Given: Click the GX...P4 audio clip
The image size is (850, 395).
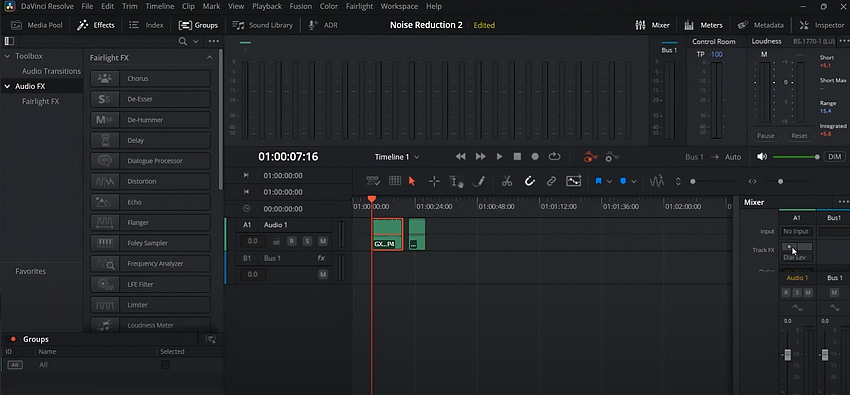Looking at the screenshot, I should [388, 234].
